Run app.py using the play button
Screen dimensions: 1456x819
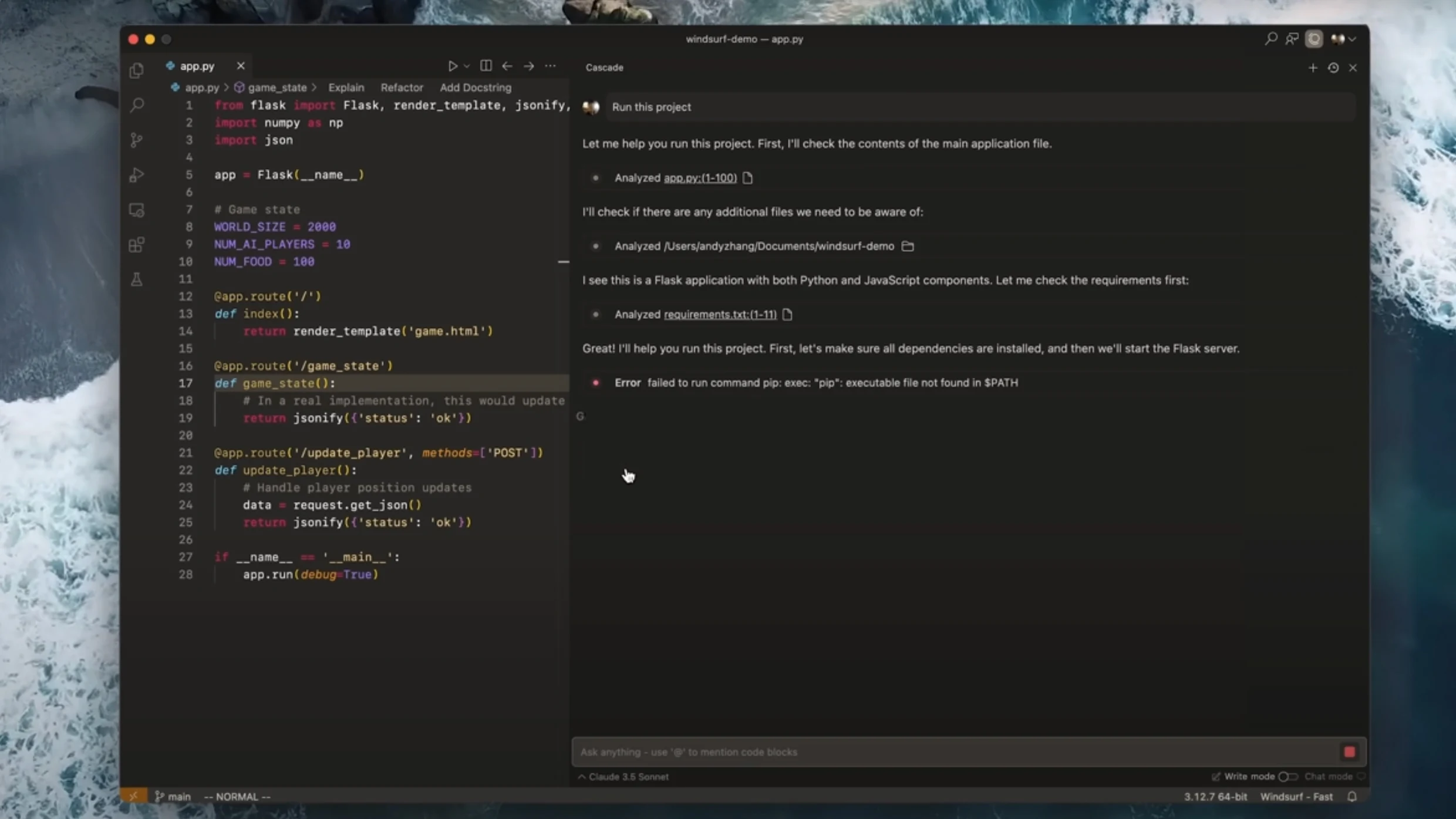(453, 66)
